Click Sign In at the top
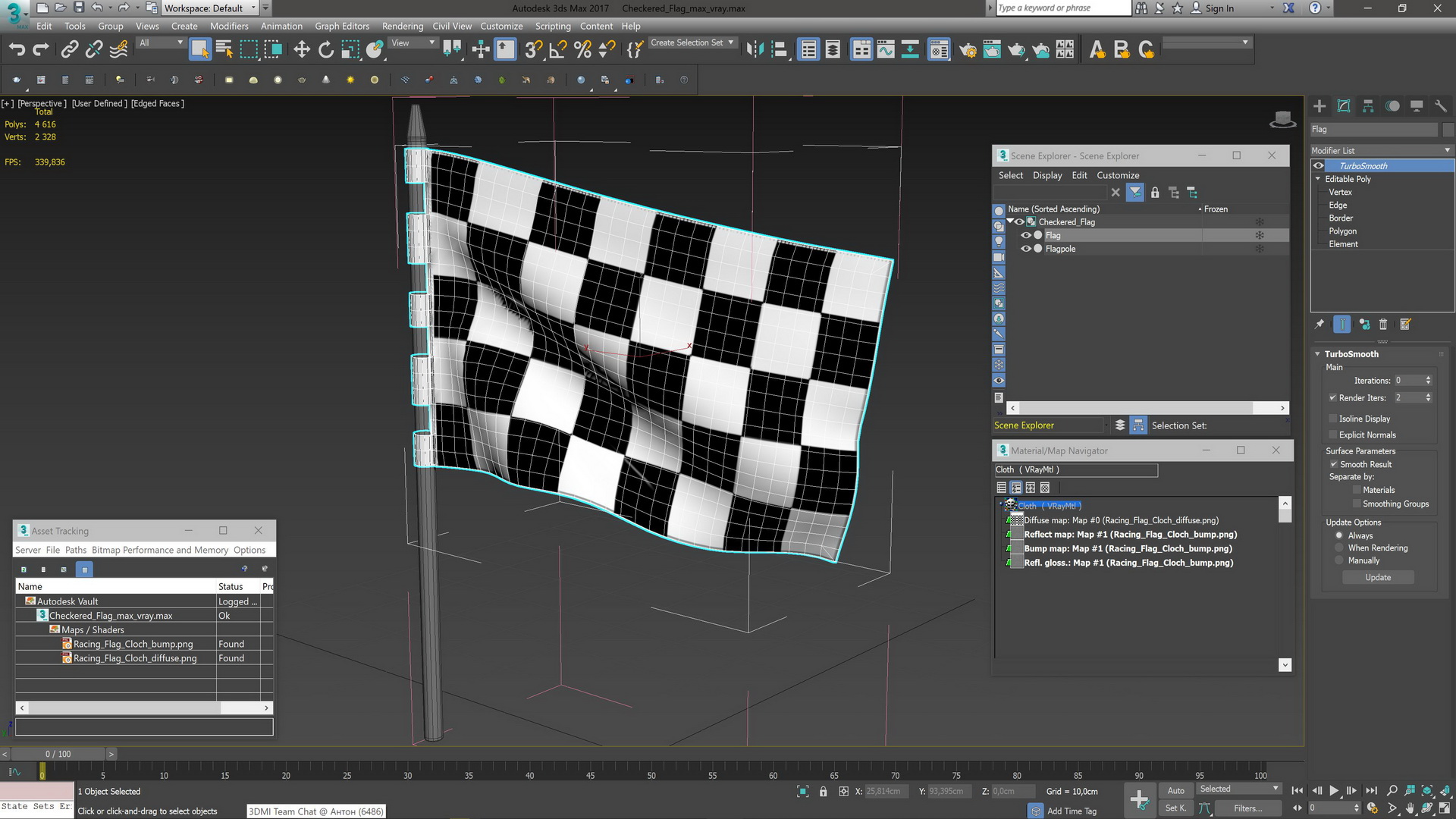This screenshot has width=1456, height=819. click(x=1219, y=8)
